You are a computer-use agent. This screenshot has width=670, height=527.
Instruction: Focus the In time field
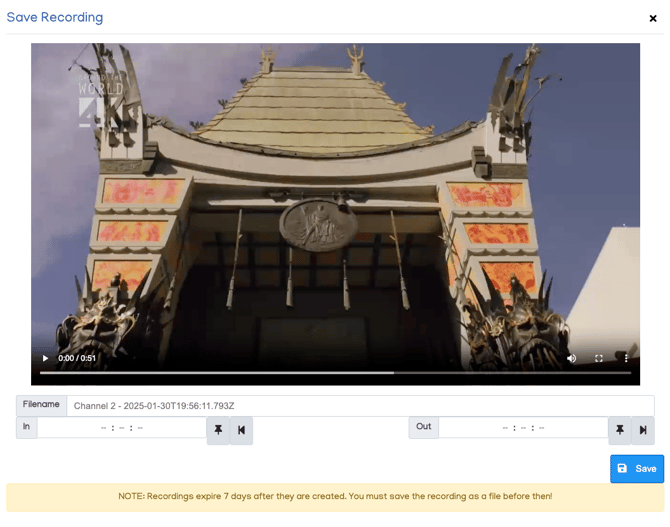click(x=122, y=428)
